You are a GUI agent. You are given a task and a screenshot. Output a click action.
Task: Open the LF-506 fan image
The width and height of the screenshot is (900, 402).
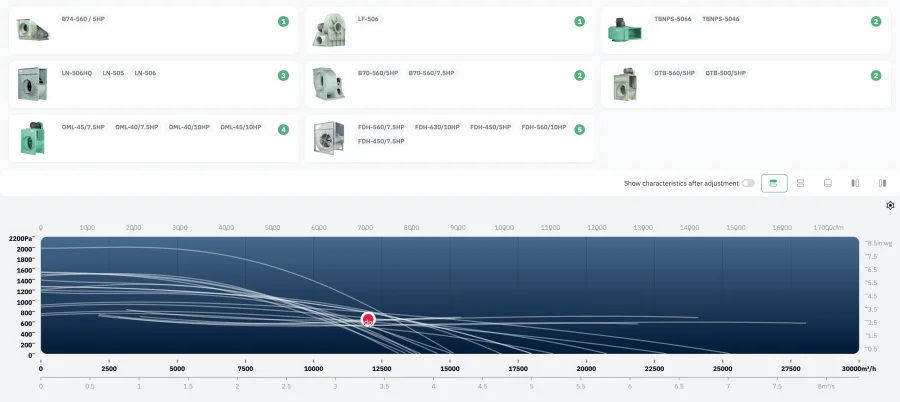[x=329, y=30]
